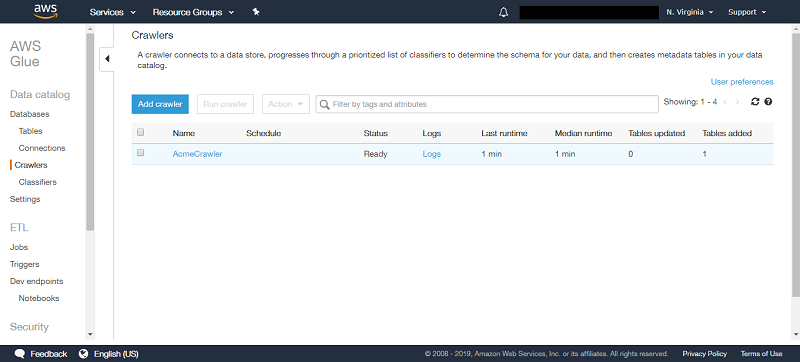
Task: Open the notifications bell icon
Action: [x=504, y=12]
